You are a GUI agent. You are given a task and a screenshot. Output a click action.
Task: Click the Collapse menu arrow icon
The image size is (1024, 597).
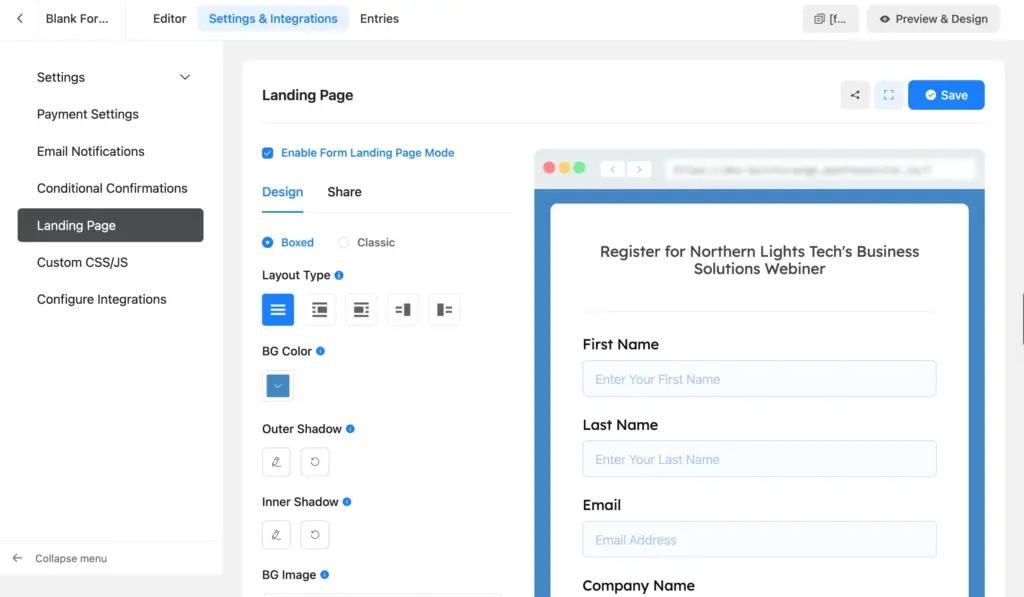pyautogui.click(x=18, y=558)
